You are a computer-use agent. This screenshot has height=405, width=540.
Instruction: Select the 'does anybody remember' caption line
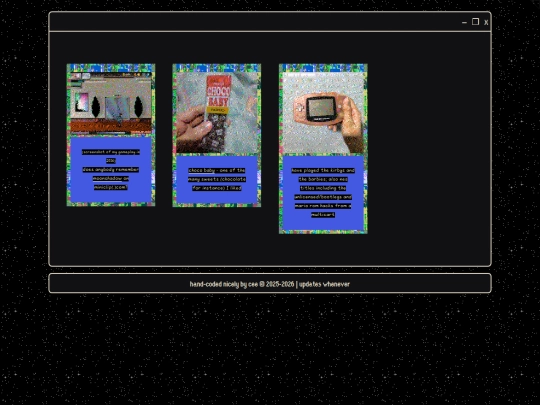[111, 169]
